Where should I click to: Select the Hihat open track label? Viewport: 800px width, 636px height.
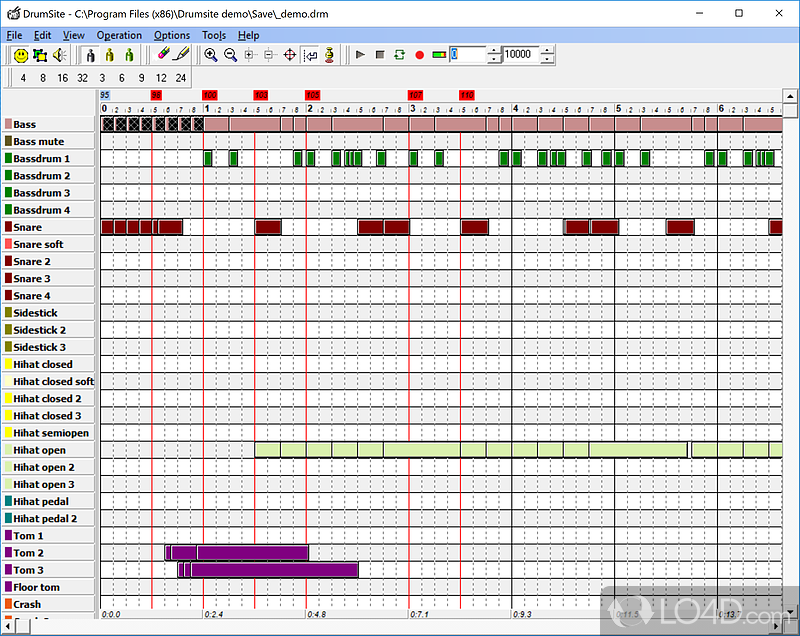[x=40, y=450]
